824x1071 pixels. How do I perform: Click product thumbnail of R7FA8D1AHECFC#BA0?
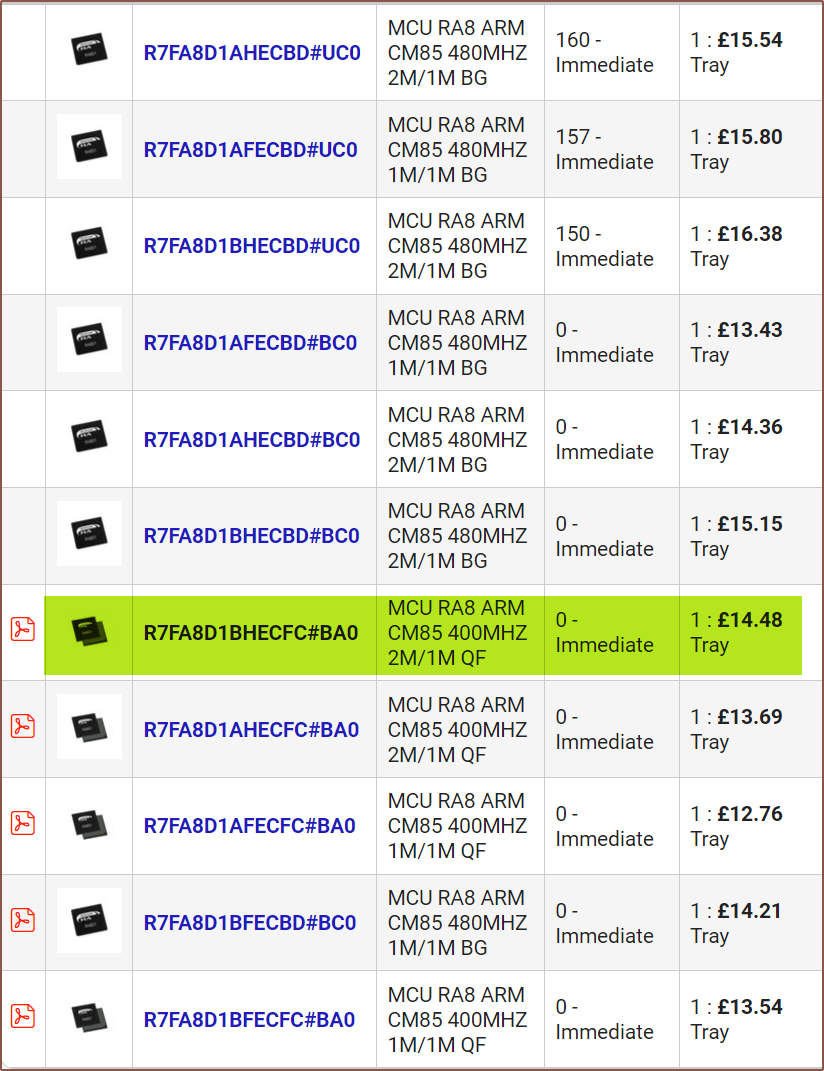click(x=89, y=727)
